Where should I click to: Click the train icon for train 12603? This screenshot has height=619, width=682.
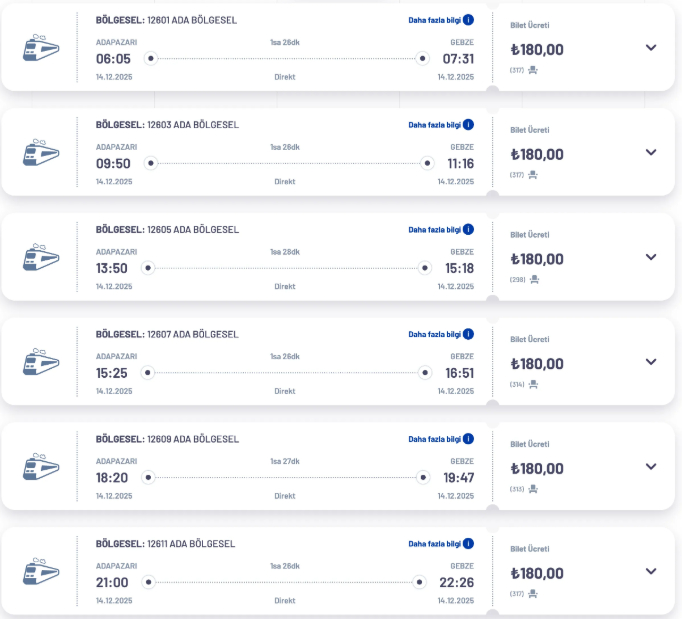click(41, 153)
